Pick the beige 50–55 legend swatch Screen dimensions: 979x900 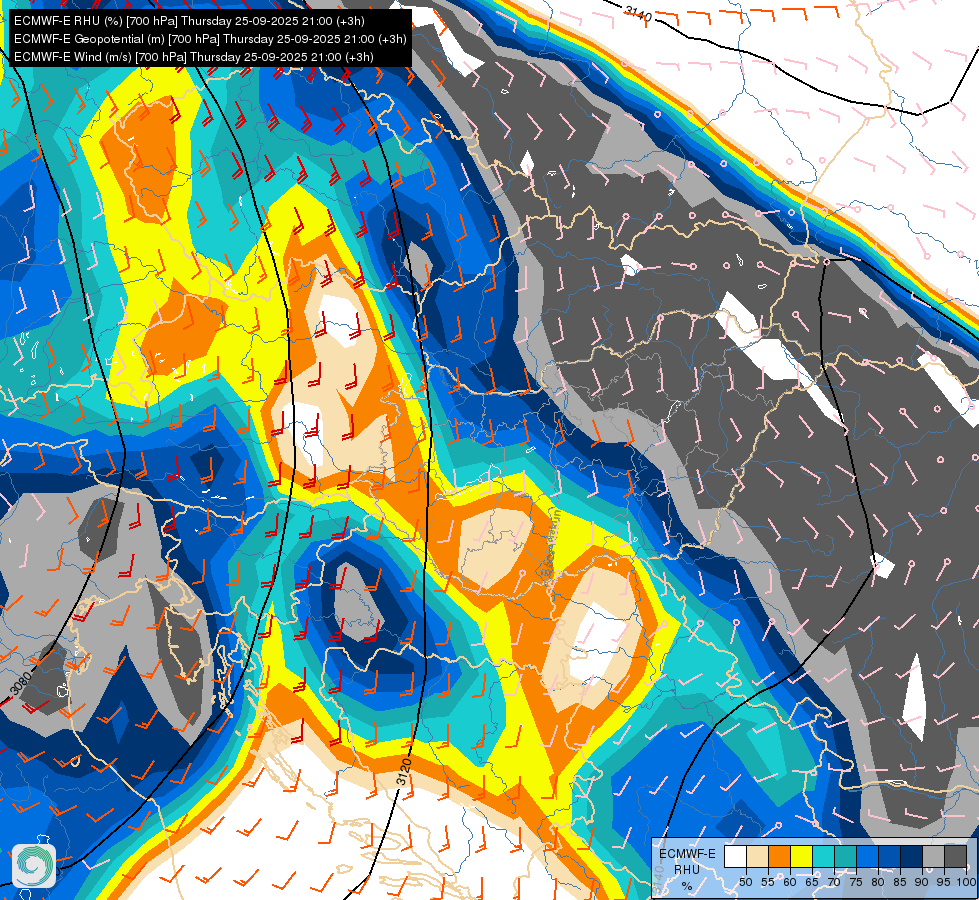[757, 856]
